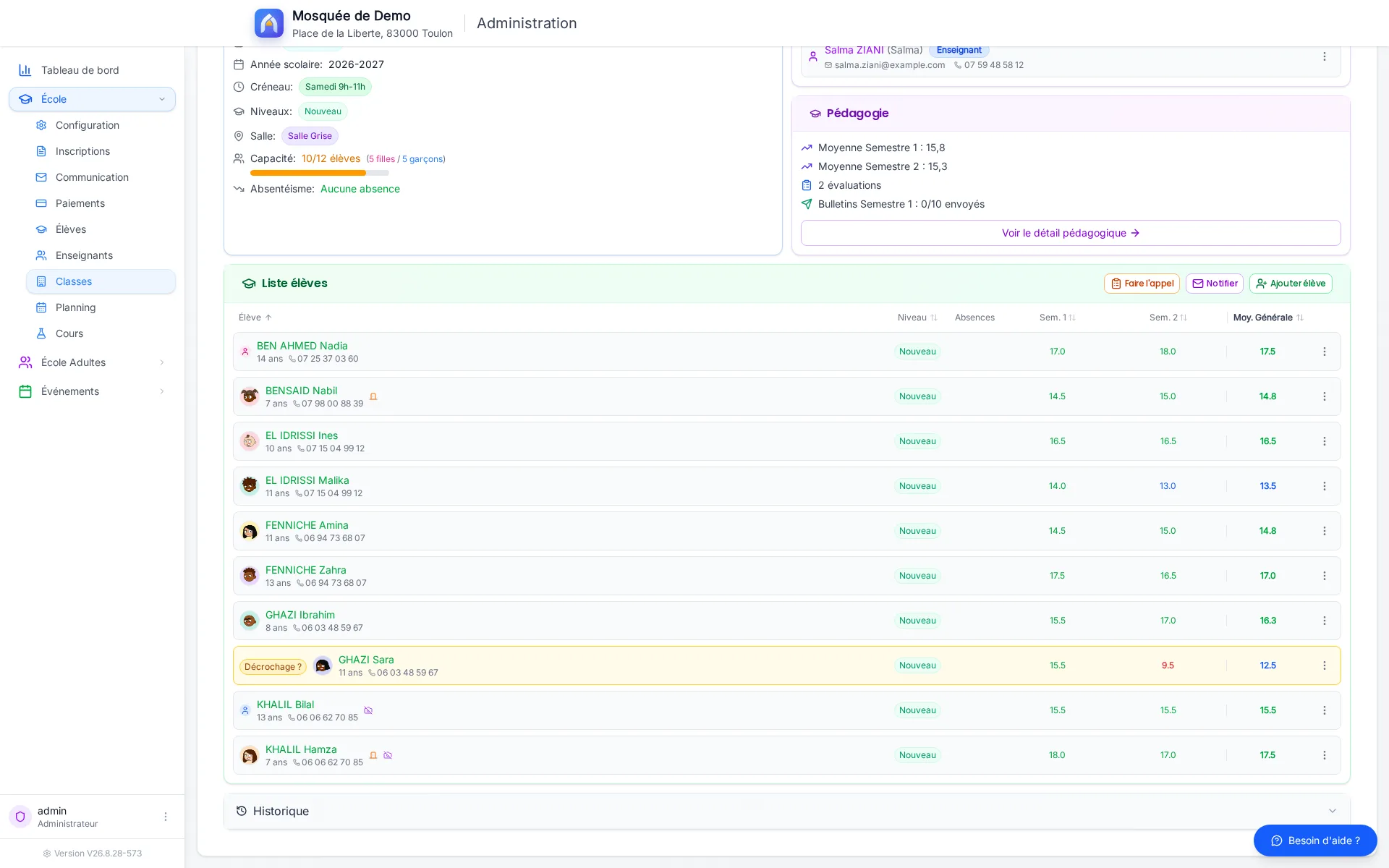Screen dimensions: 1389x868
Task: Go to Paiements in the sidebar
Action: point(101,203)
